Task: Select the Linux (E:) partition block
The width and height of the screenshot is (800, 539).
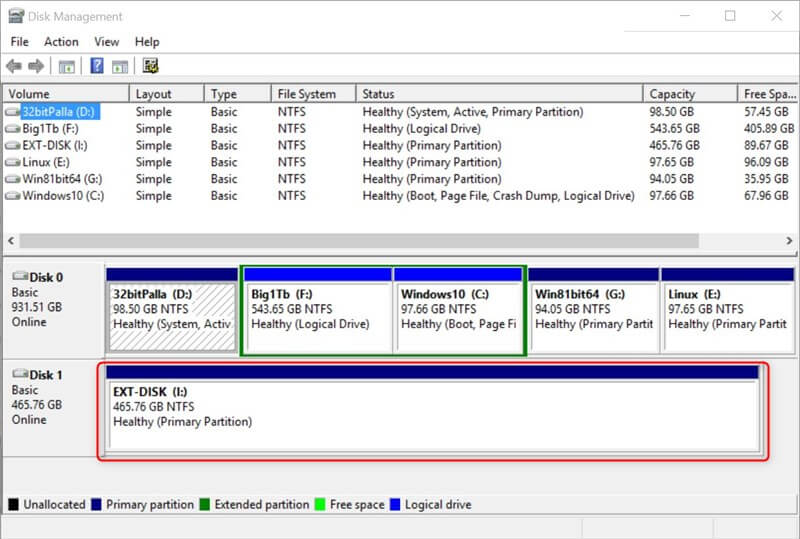Action: 726,310
